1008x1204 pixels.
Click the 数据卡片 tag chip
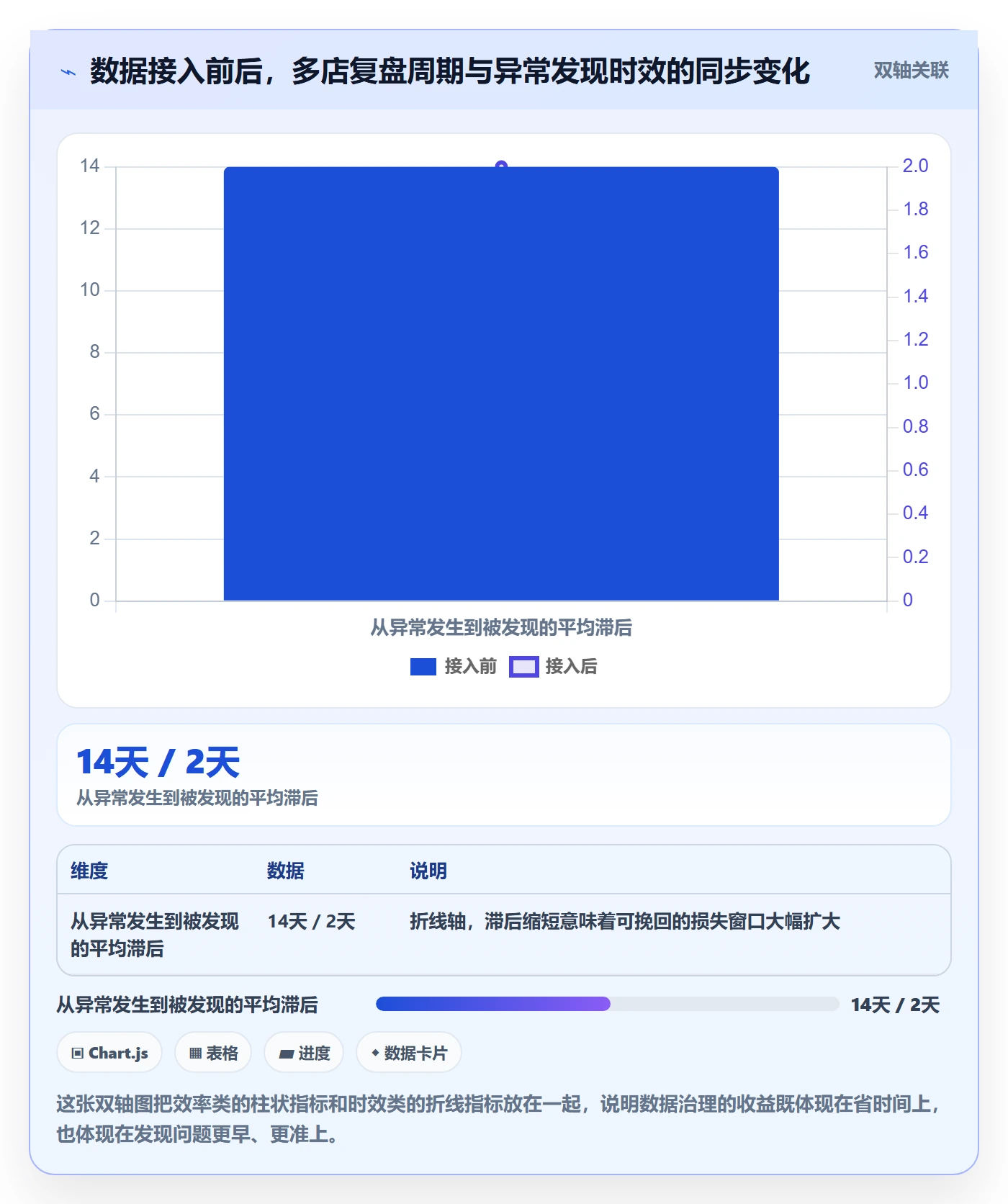click(x=409, y=1053)
